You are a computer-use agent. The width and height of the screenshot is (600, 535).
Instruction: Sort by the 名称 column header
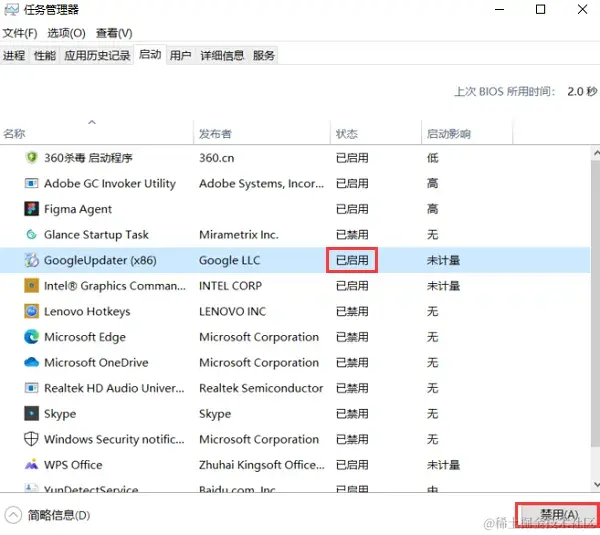pyautogui.click(x=96, y=133)
